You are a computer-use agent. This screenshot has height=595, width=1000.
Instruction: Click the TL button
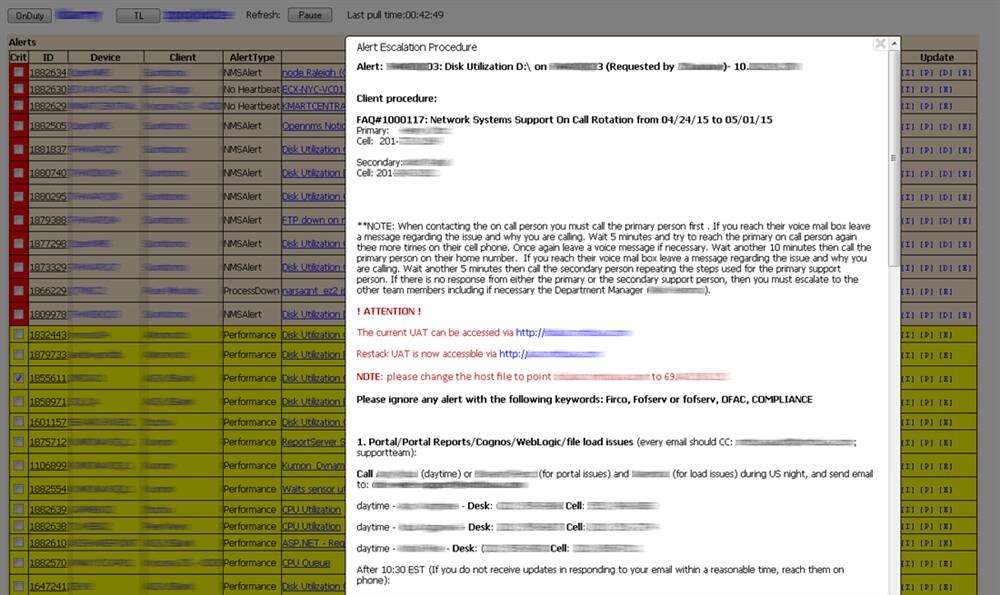[138, 15]
